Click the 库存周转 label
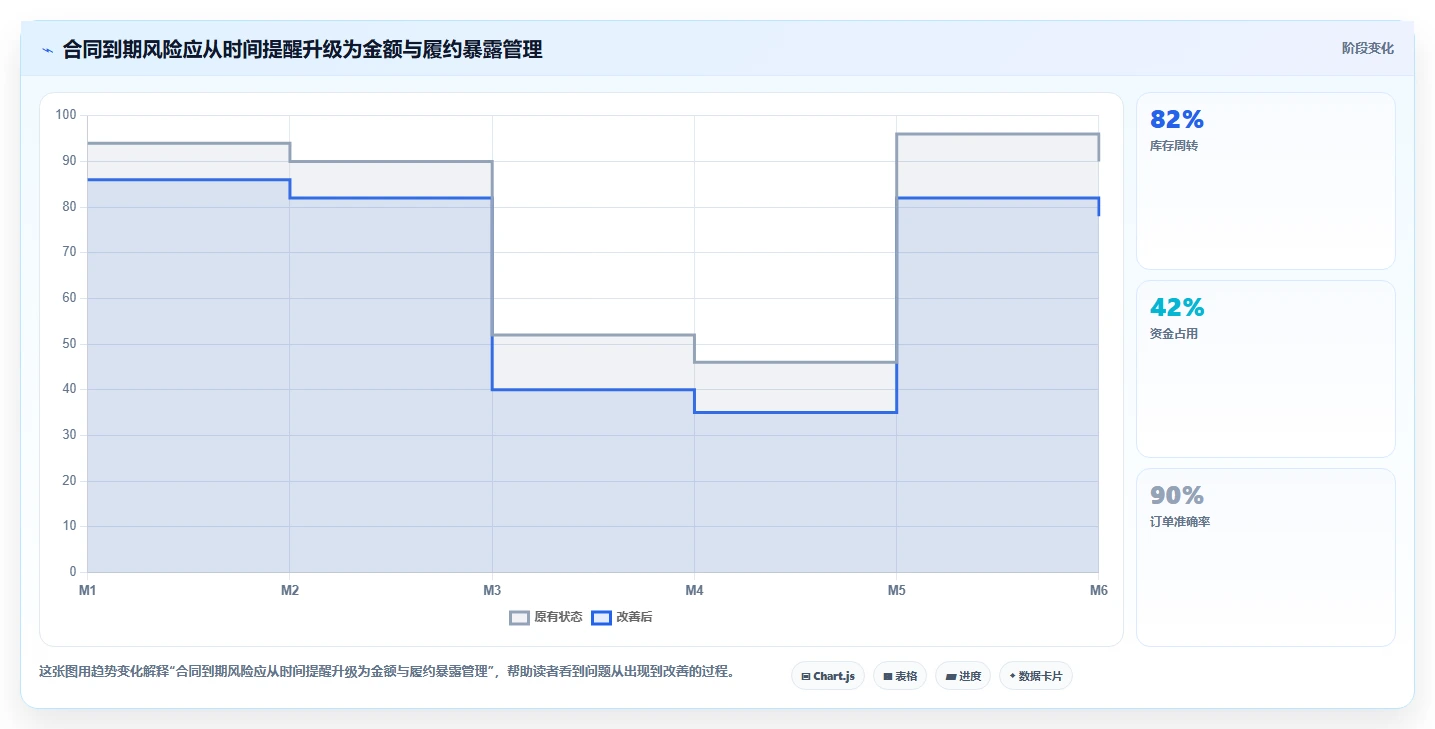This screenshot has width=1435, height=729. point(1174,146)
